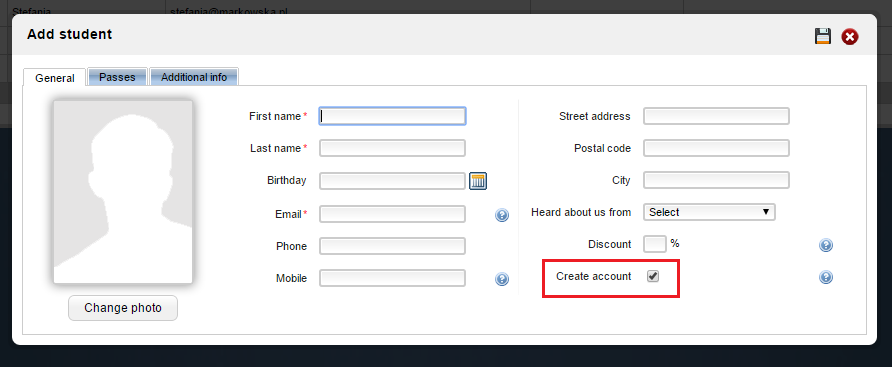Click the student photo placeholder
This screenshot has height=367, width=892.
coord(123,192)
